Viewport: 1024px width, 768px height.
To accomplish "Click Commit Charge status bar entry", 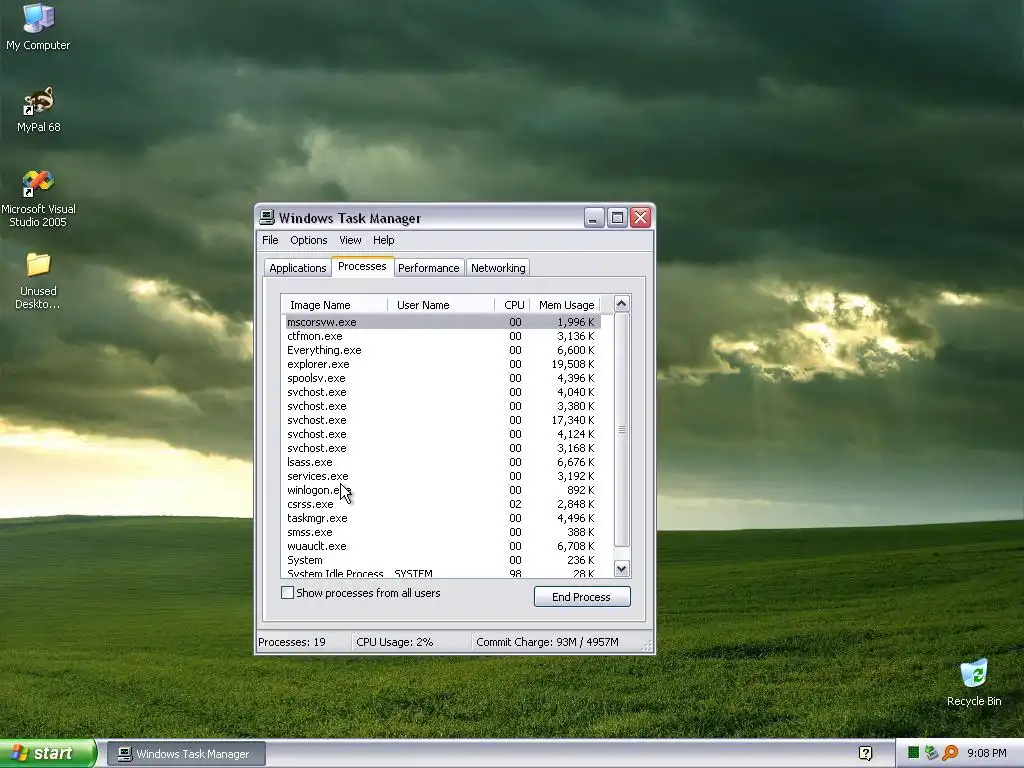I will pyautogui.click(x=547, y=642).
